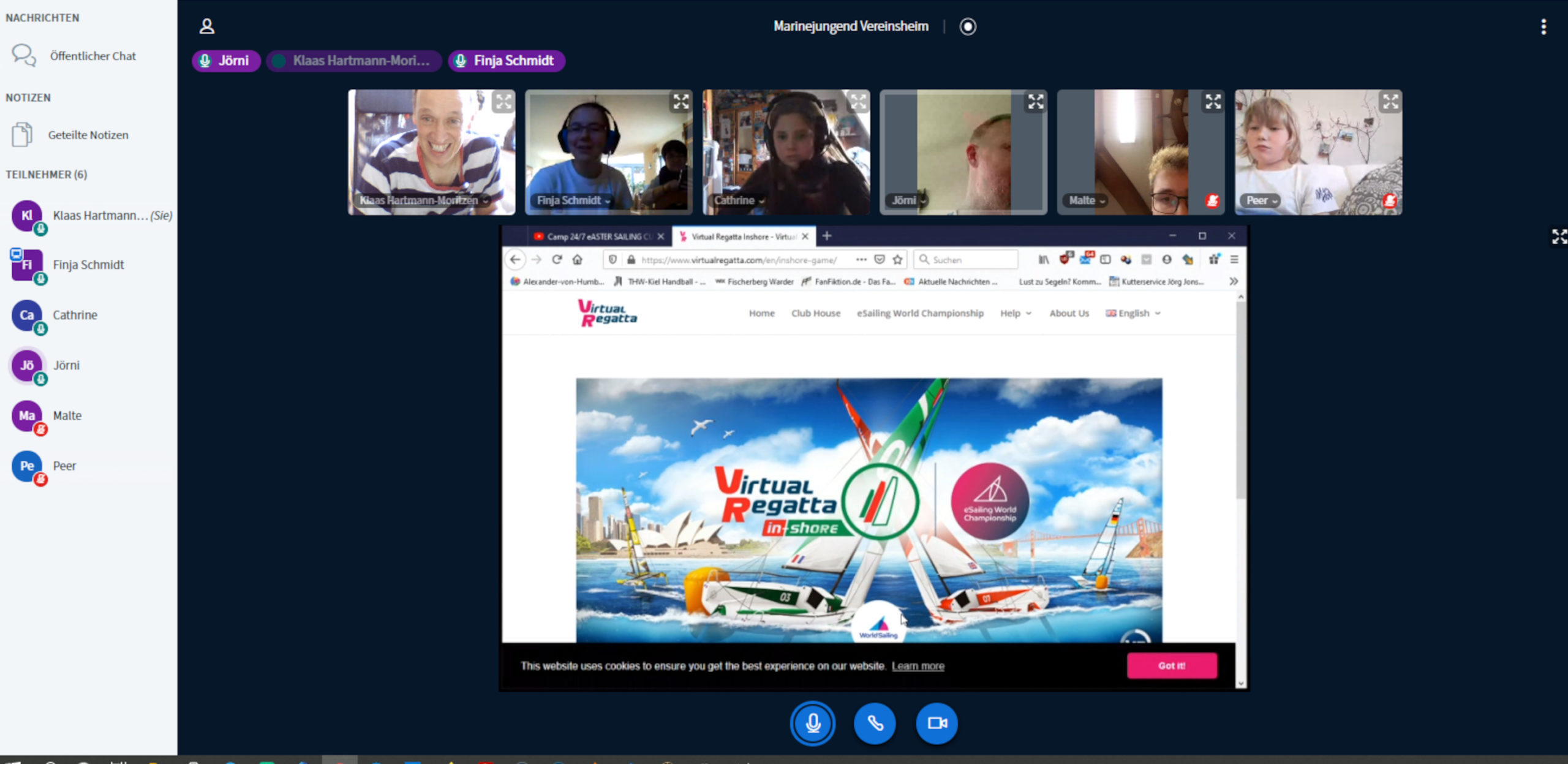Screen dimensions: 1568x764
Task: Click Klaas Hartmann-Mori talking indicator
Action: click(354, 61)
